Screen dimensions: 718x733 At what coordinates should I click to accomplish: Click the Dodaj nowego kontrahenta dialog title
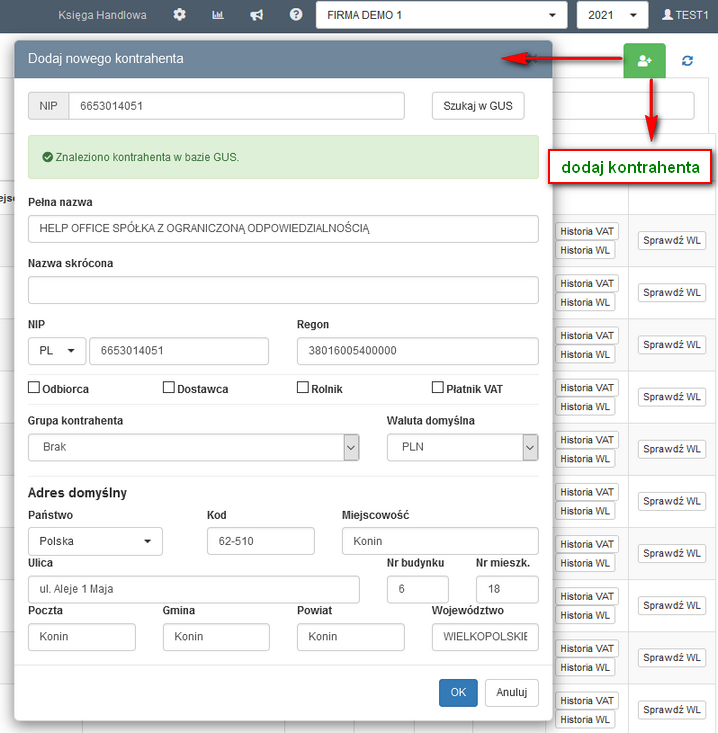click(106, 58)
